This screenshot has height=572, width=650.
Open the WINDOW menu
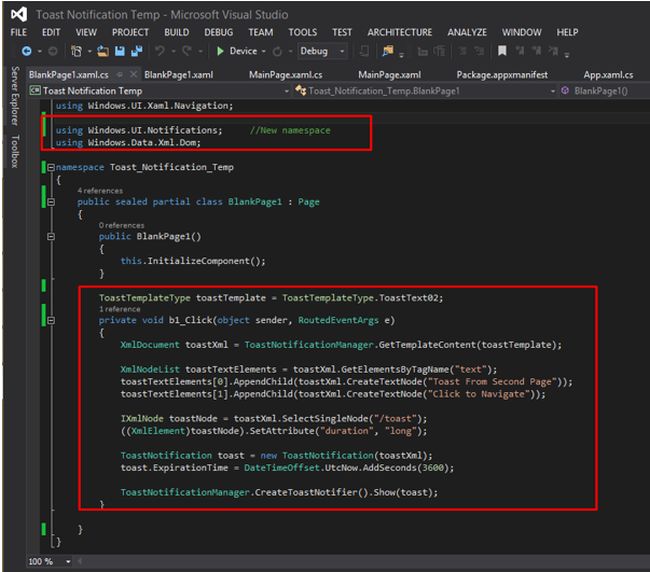[522, 32]
